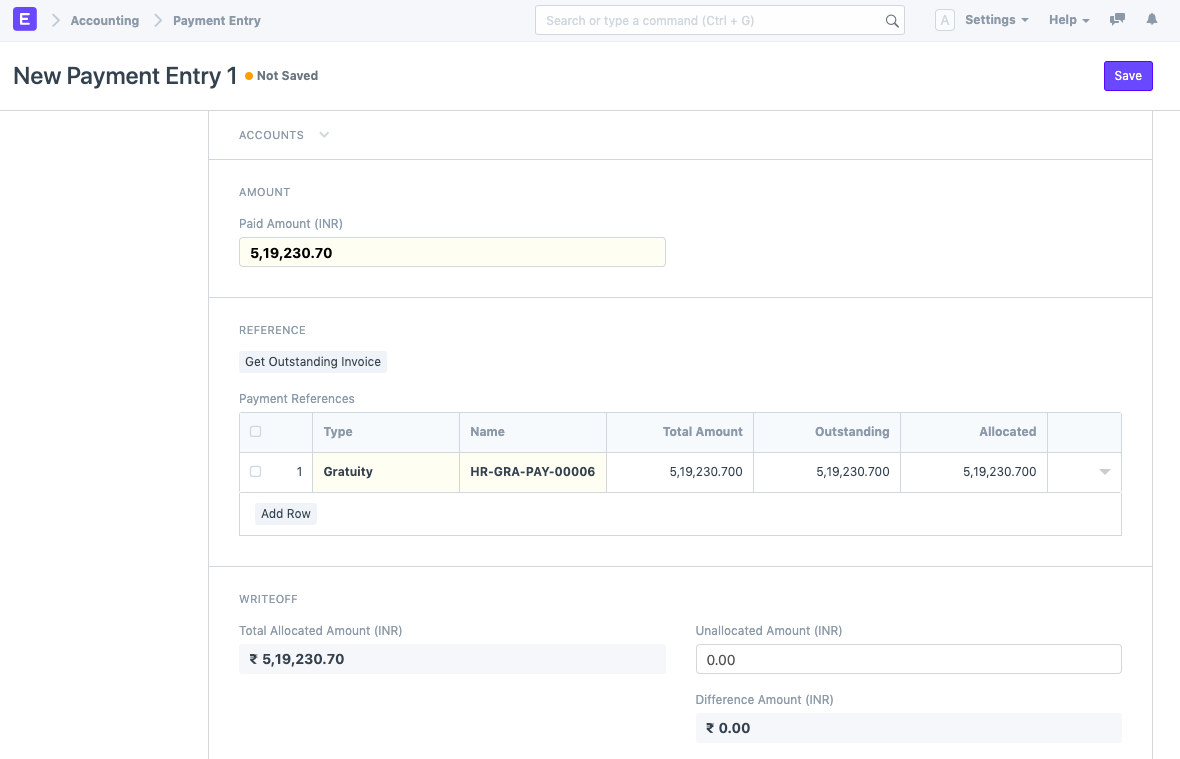
Task: Open the Settings dropdown
Action: pos(995,19)
